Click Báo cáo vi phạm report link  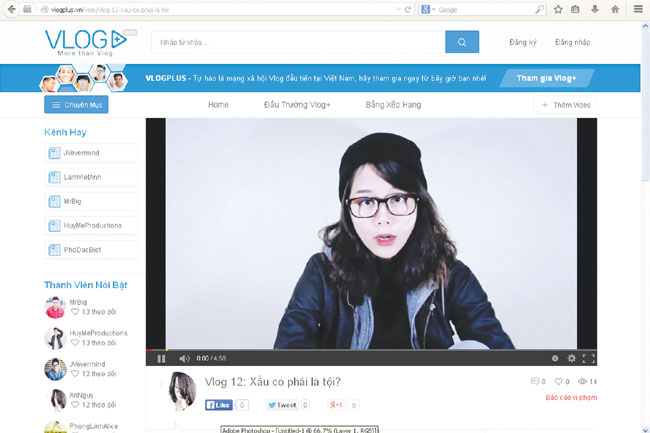[x=571, y=397]
